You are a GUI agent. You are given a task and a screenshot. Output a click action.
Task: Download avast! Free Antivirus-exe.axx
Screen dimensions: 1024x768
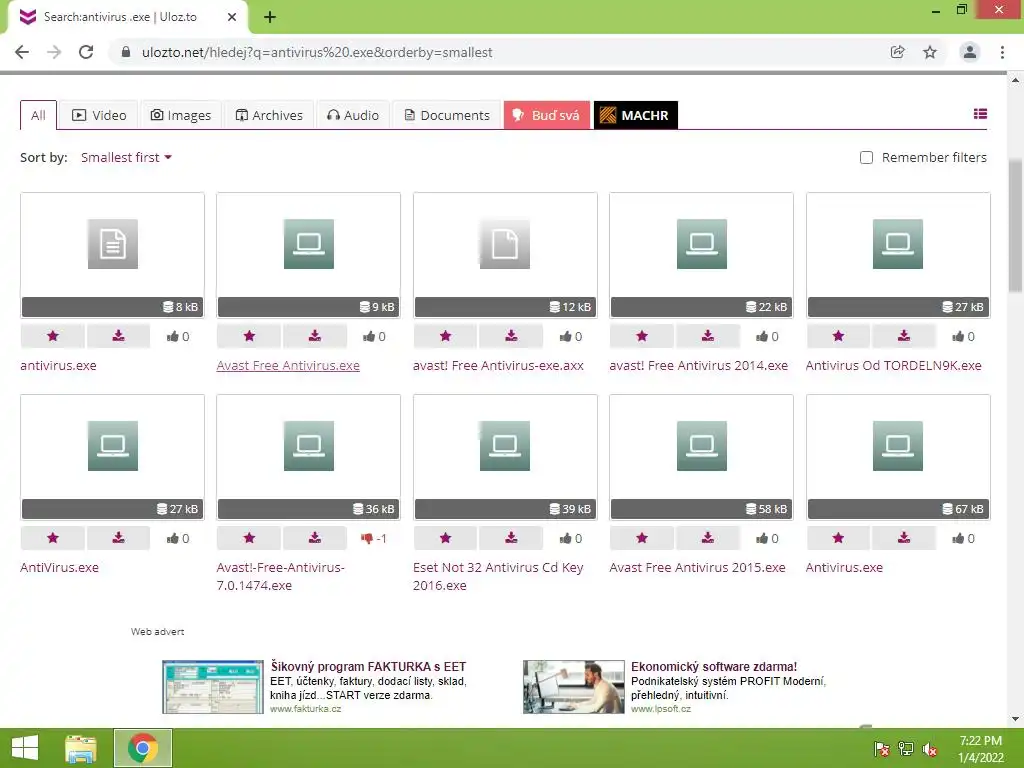pos(511,336)
